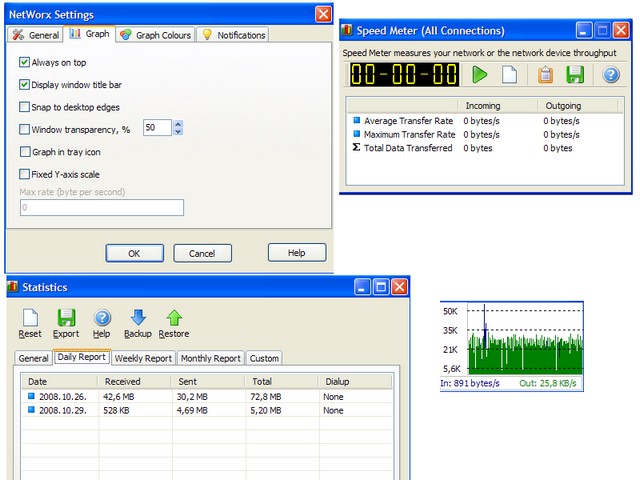Select the 2008.10.29. row date
The height and width of the screenshot is (480, 640).
pos(63,410)
